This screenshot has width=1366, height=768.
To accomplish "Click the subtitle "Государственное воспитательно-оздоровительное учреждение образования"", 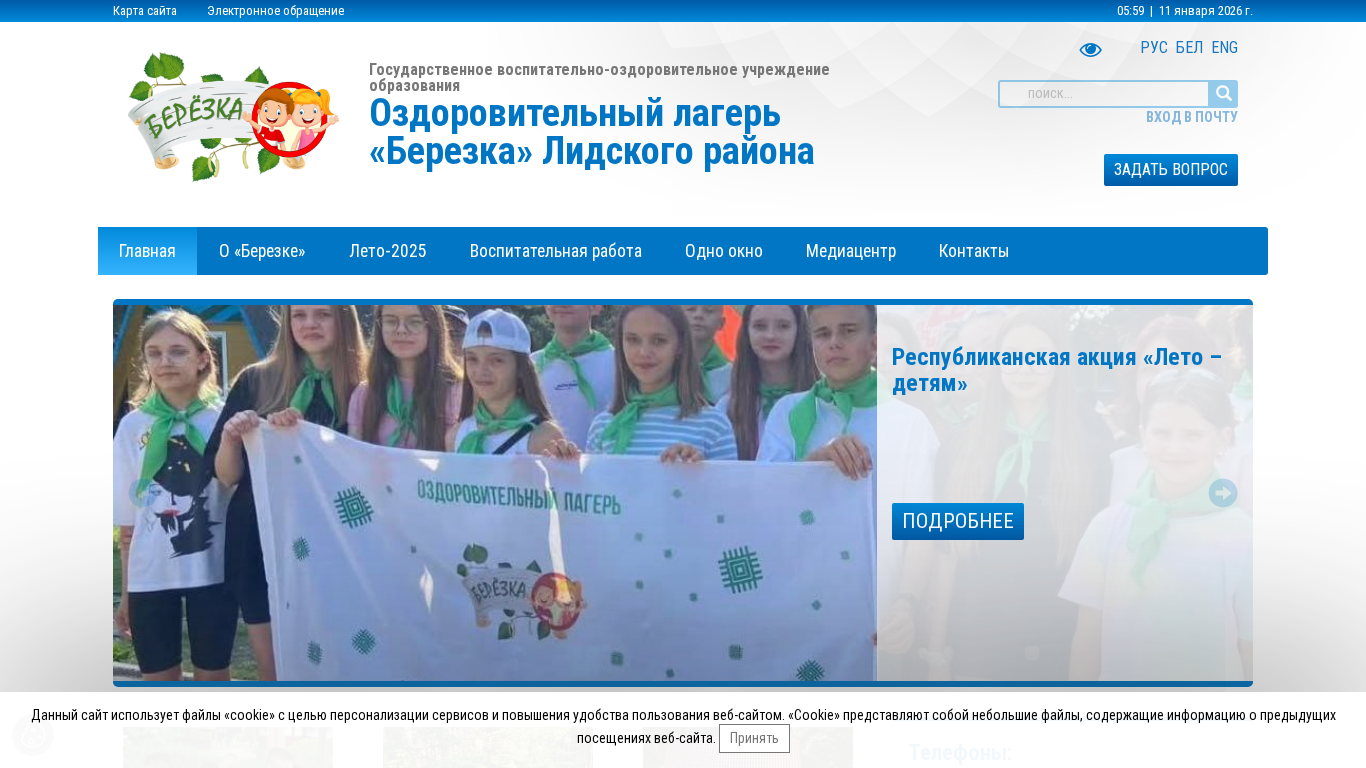I will 599,77.
